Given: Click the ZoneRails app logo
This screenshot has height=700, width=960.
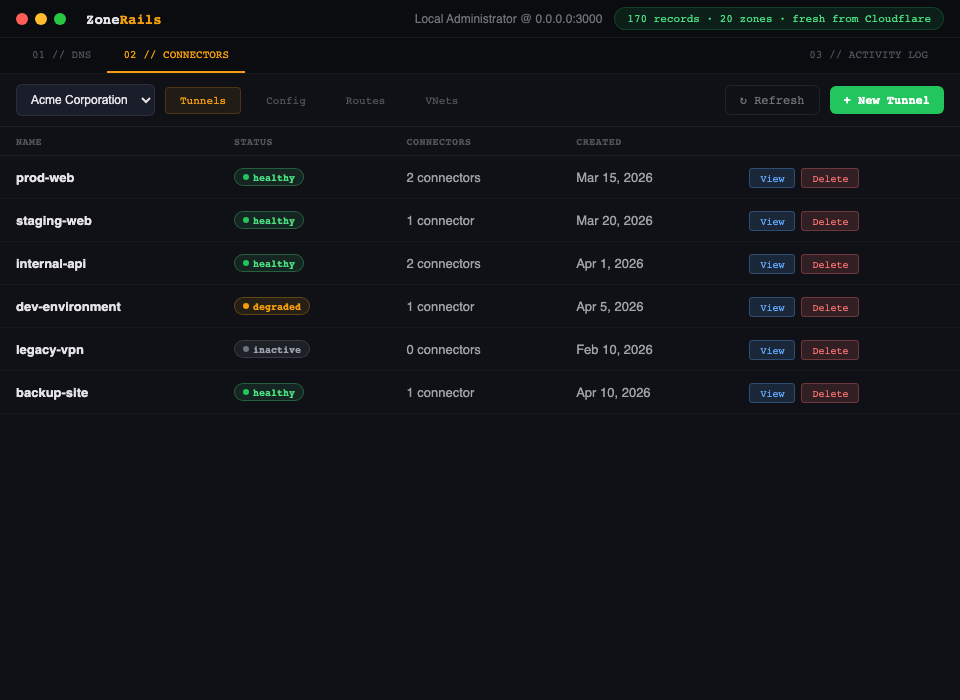Looking at the screenshot, I should (123, 20).
